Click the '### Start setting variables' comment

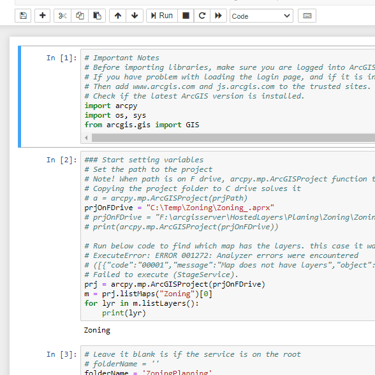click(x=144, y=160)
